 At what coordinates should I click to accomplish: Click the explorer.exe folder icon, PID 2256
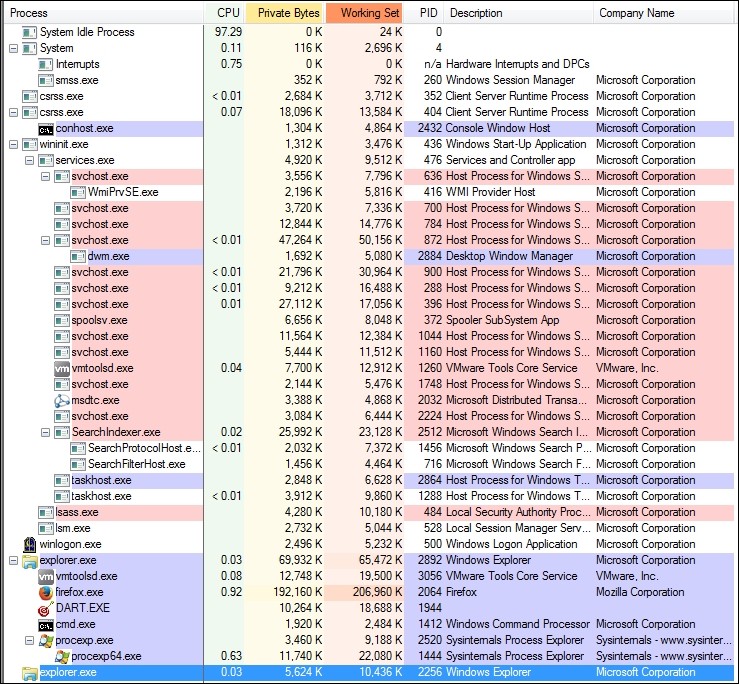pos(30,673)
